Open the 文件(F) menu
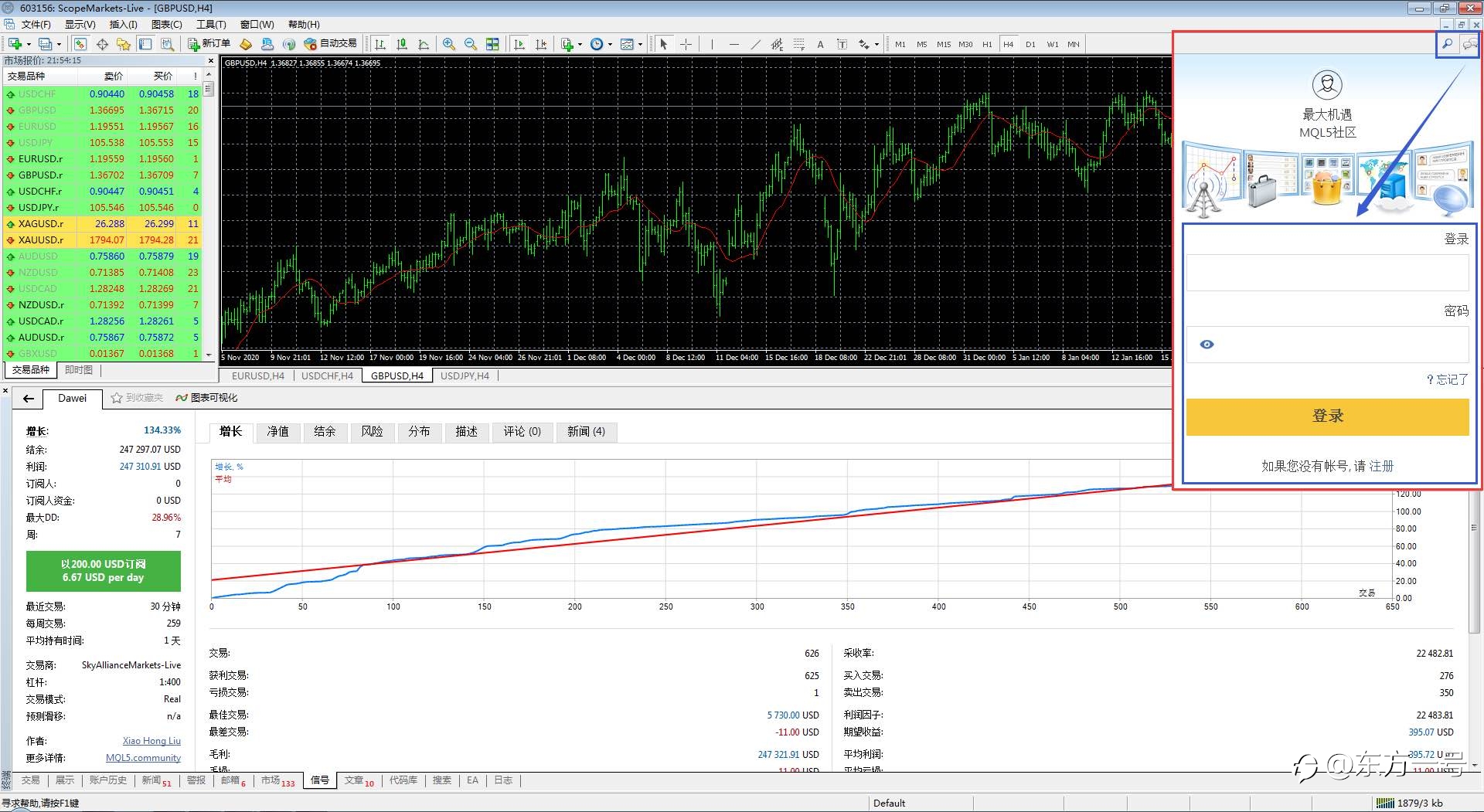The width and height of the screenshot is (1484, 812). click(x=36, y=24)
